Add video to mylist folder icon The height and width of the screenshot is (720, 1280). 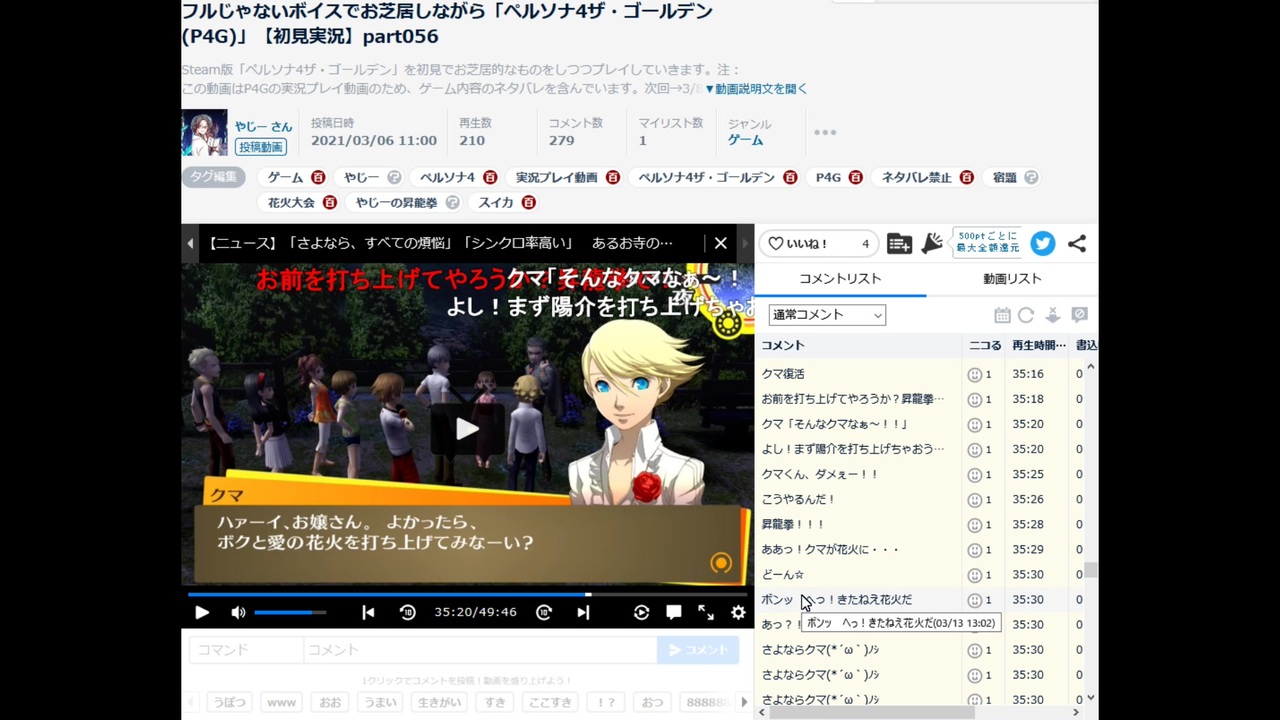(x=899, y=243)
